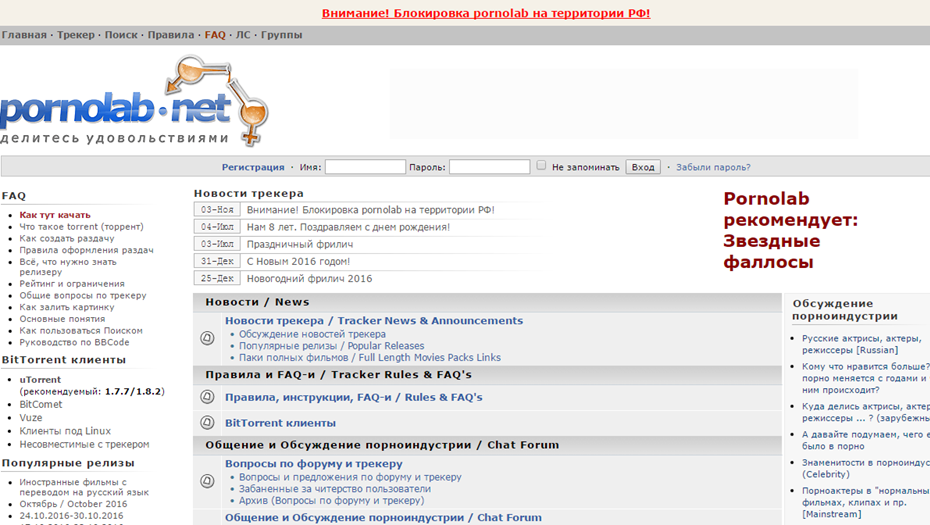Open Клиенты под Linux link
930x525 pixels.
[x=65, y=431]
